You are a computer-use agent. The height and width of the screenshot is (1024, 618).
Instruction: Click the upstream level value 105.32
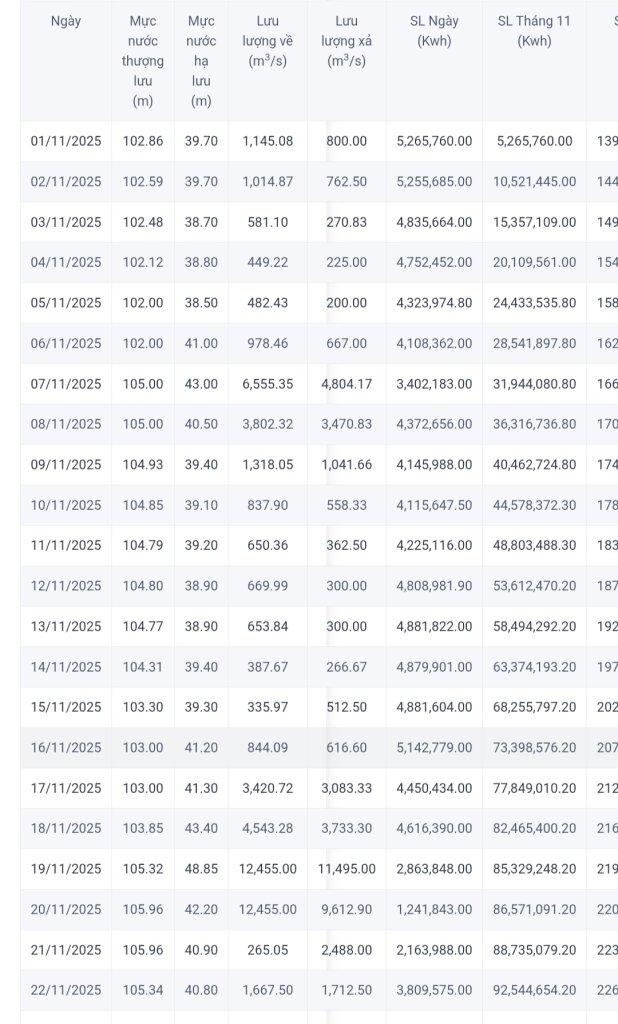(x=143, y=869)
